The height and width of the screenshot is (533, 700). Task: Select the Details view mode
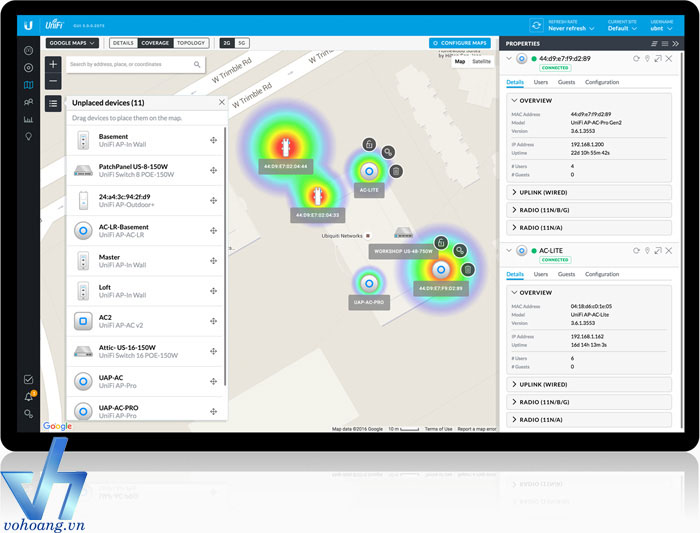pos(123,43)
